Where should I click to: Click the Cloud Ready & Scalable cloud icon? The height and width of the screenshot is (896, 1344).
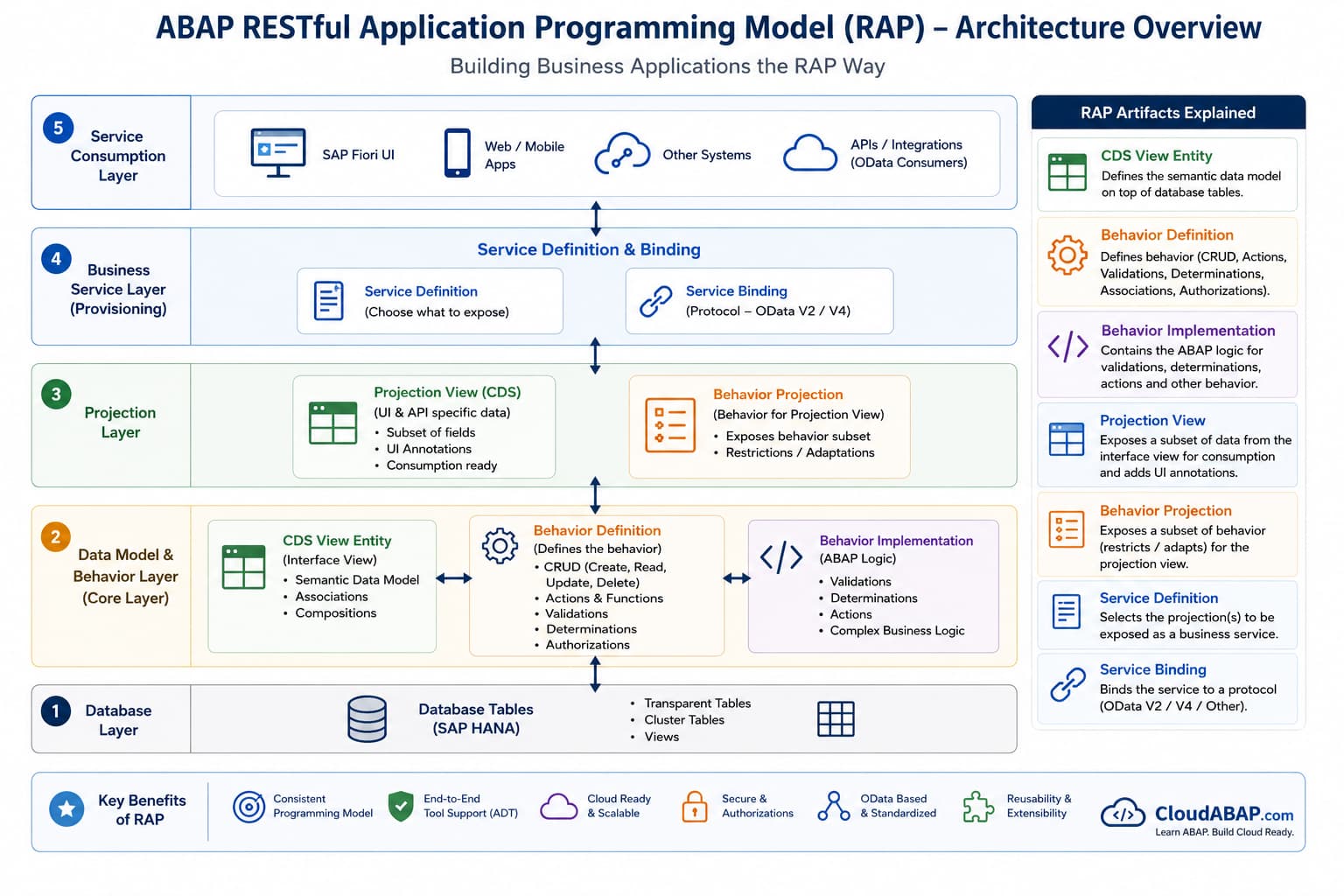point(558,806)
